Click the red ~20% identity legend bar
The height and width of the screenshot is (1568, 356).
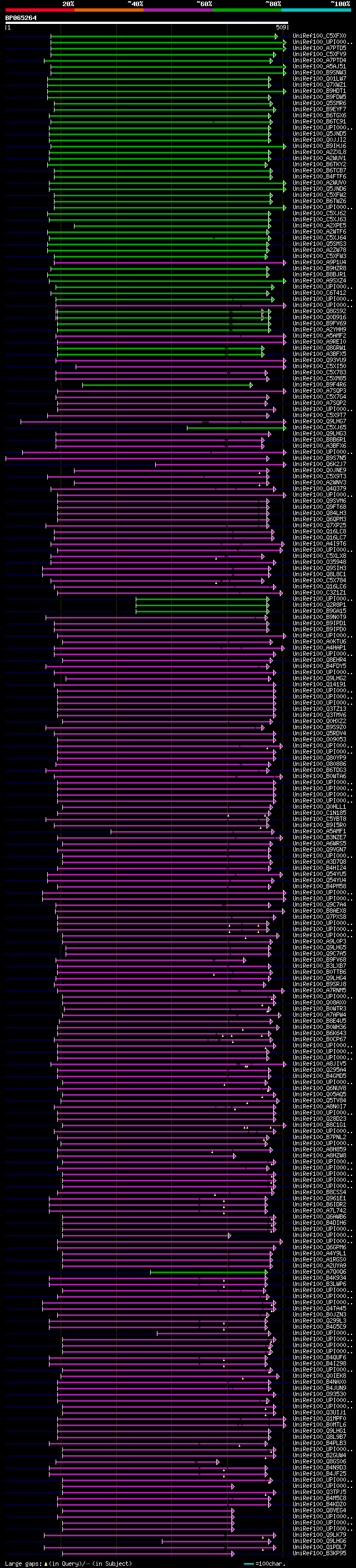point(39,10)
